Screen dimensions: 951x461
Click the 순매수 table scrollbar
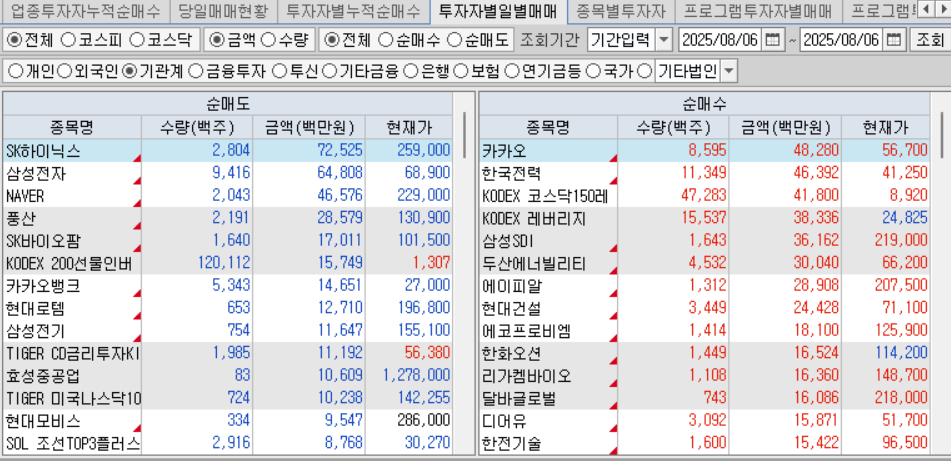941,135
